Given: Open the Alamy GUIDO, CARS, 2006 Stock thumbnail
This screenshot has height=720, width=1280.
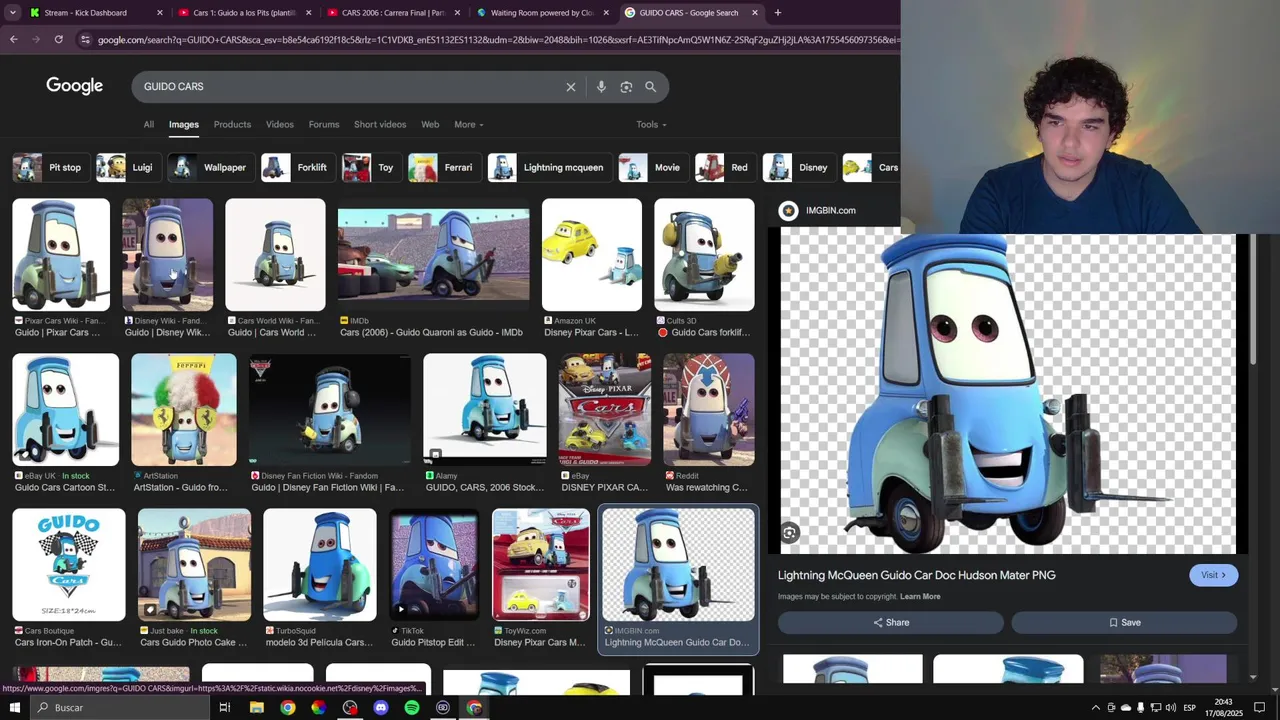Looking at the screenshot, I should coord(485,410).
